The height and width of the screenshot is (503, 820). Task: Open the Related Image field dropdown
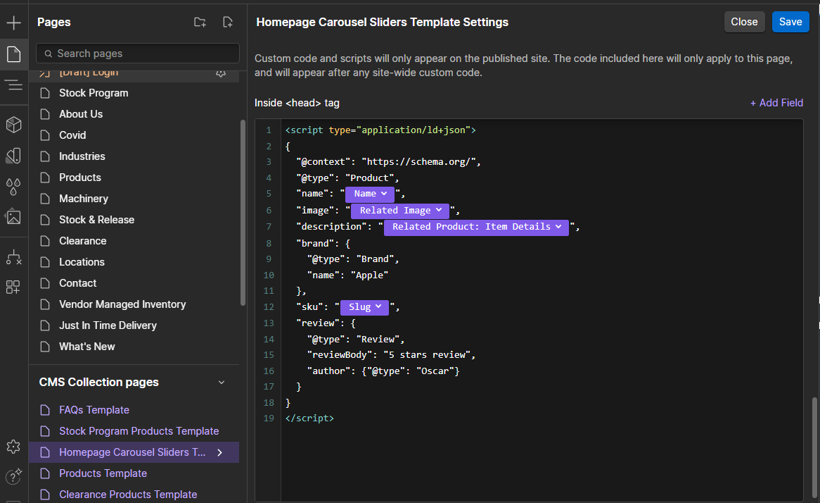pyautogui.click(x=400, y=211)
